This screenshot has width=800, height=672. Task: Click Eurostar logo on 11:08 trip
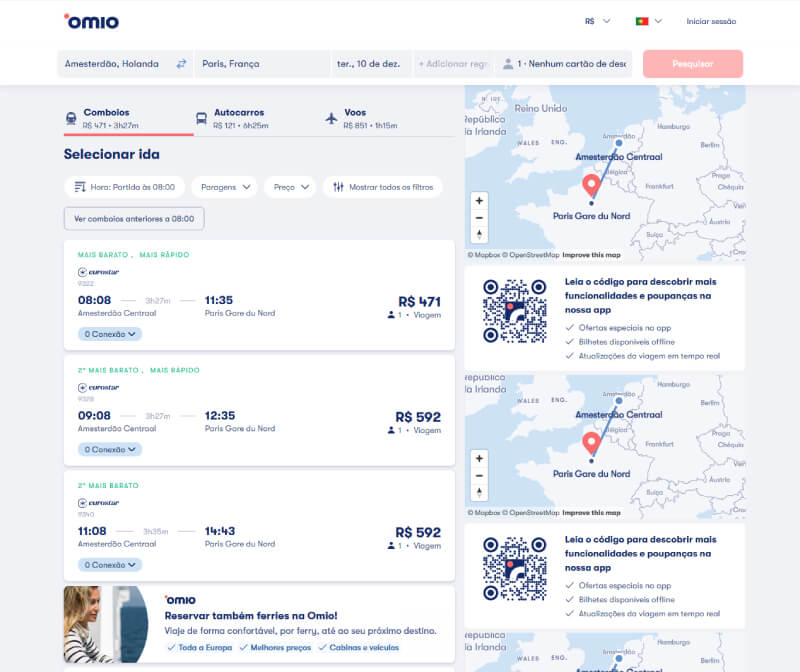pyautogui.click(x=98, y=503)
